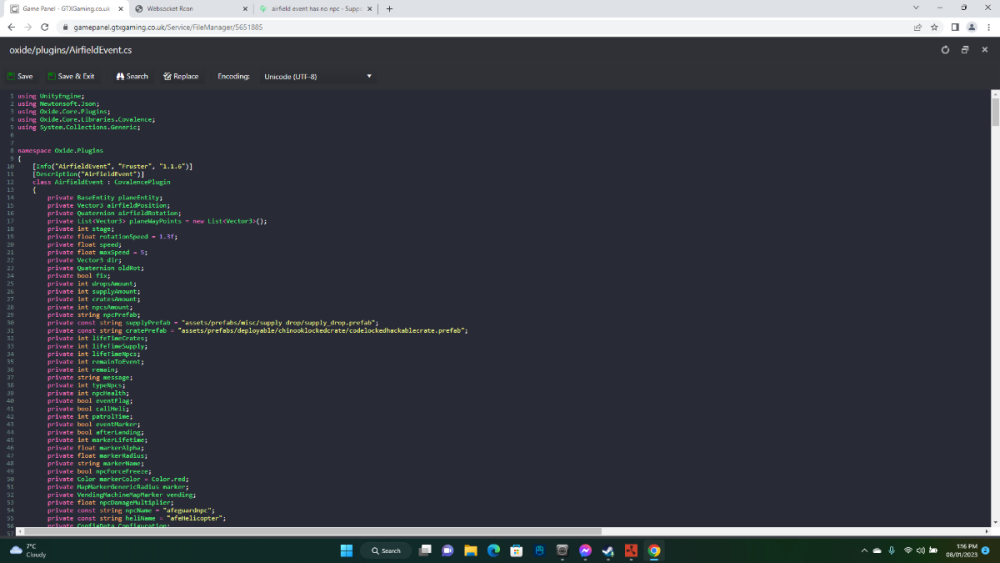
Task: Close the airfield event tab
Action: coord(369,9)
